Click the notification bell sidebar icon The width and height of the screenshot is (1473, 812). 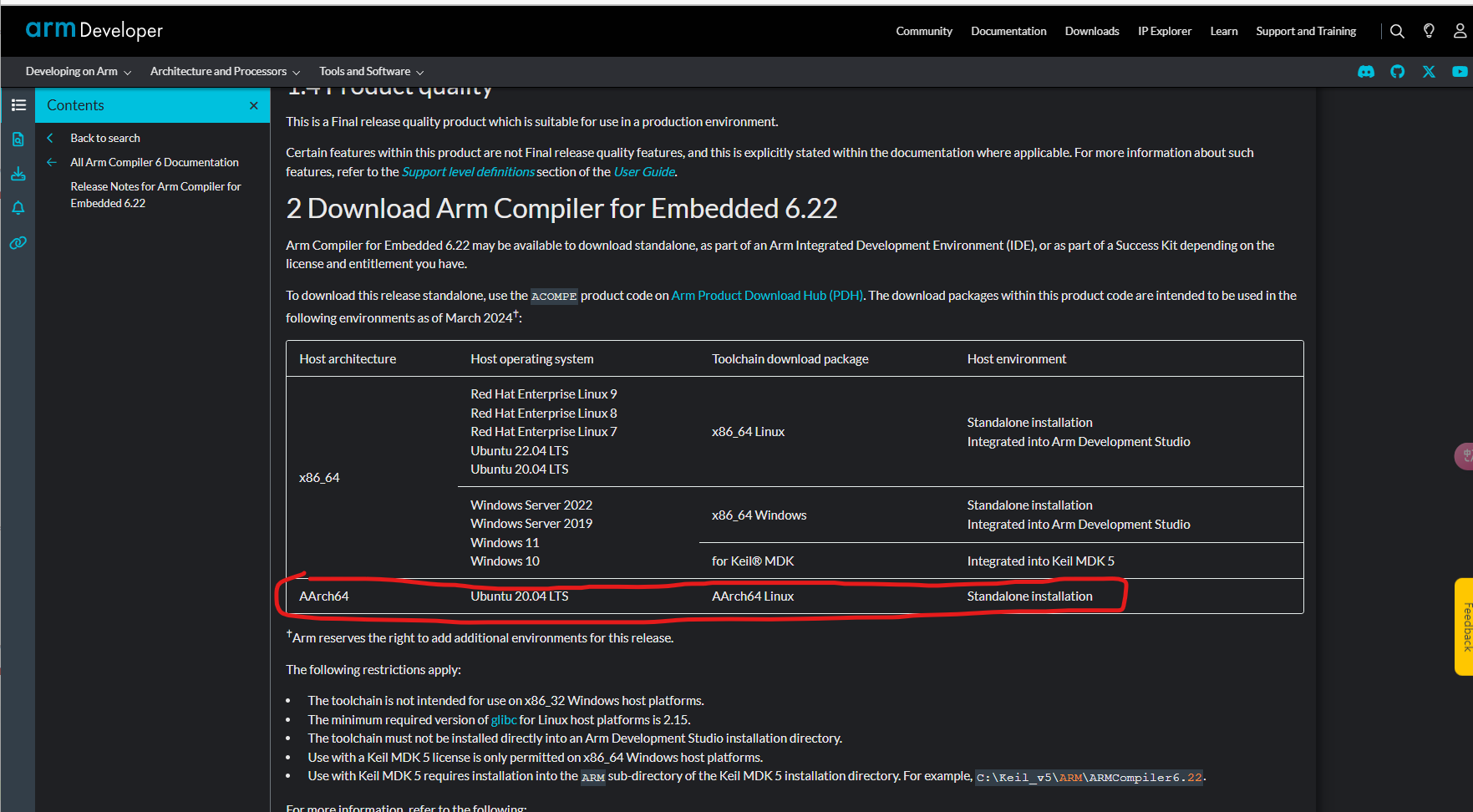click(x=18, y=208)
